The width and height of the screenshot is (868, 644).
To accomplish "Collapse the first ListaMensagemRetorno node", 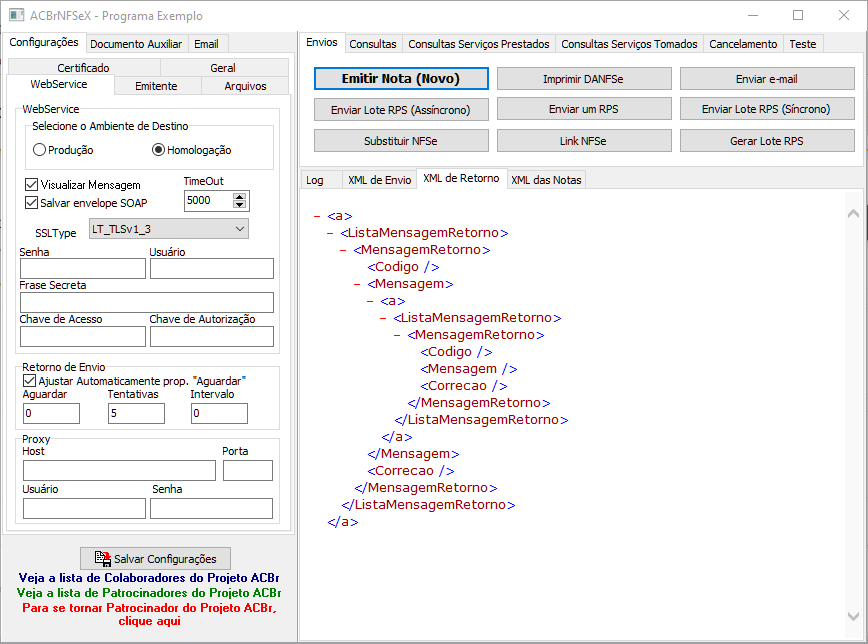I will pos(330,233).
